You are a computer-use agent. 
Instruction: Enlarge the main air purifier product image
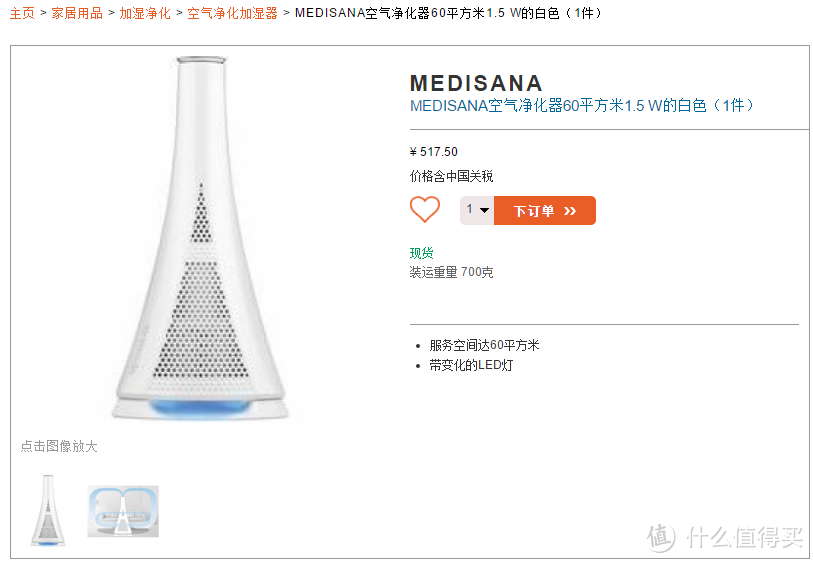click(201, 238)
